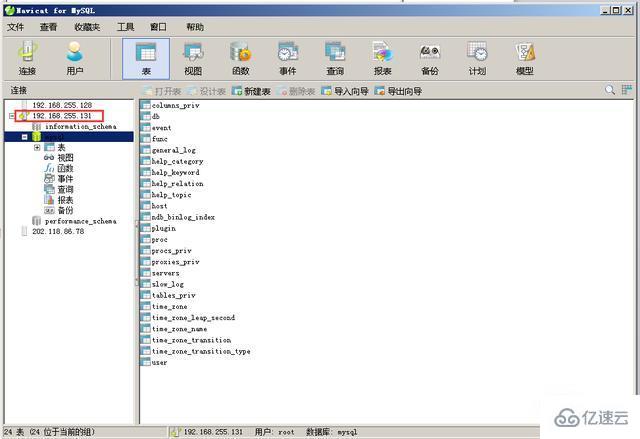The height and width of the screenshot is (439, 640).
Task: Click the 删除表 button
Action: (296, 91)
